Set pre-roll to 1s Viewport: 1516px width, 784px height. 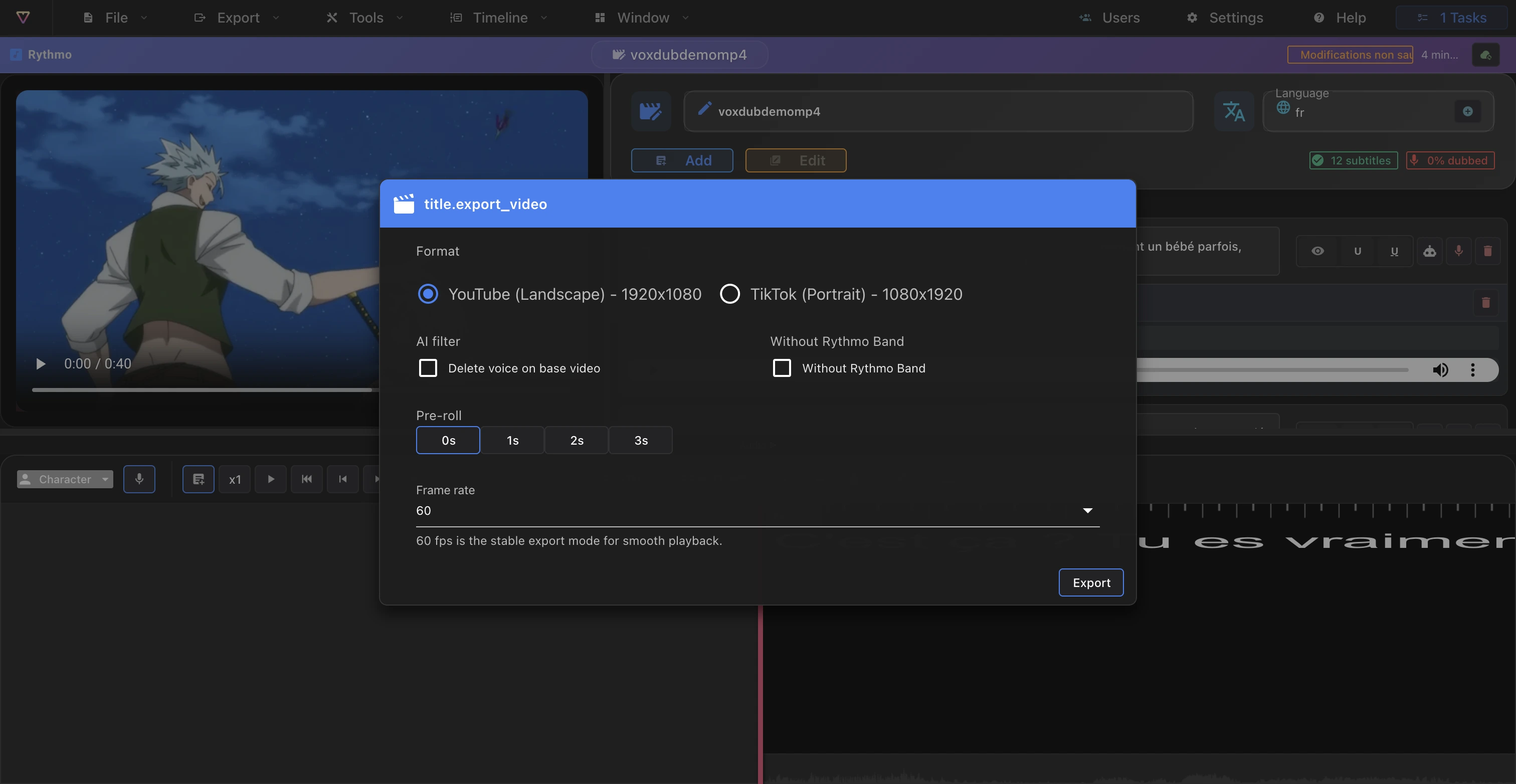[512, 440]
